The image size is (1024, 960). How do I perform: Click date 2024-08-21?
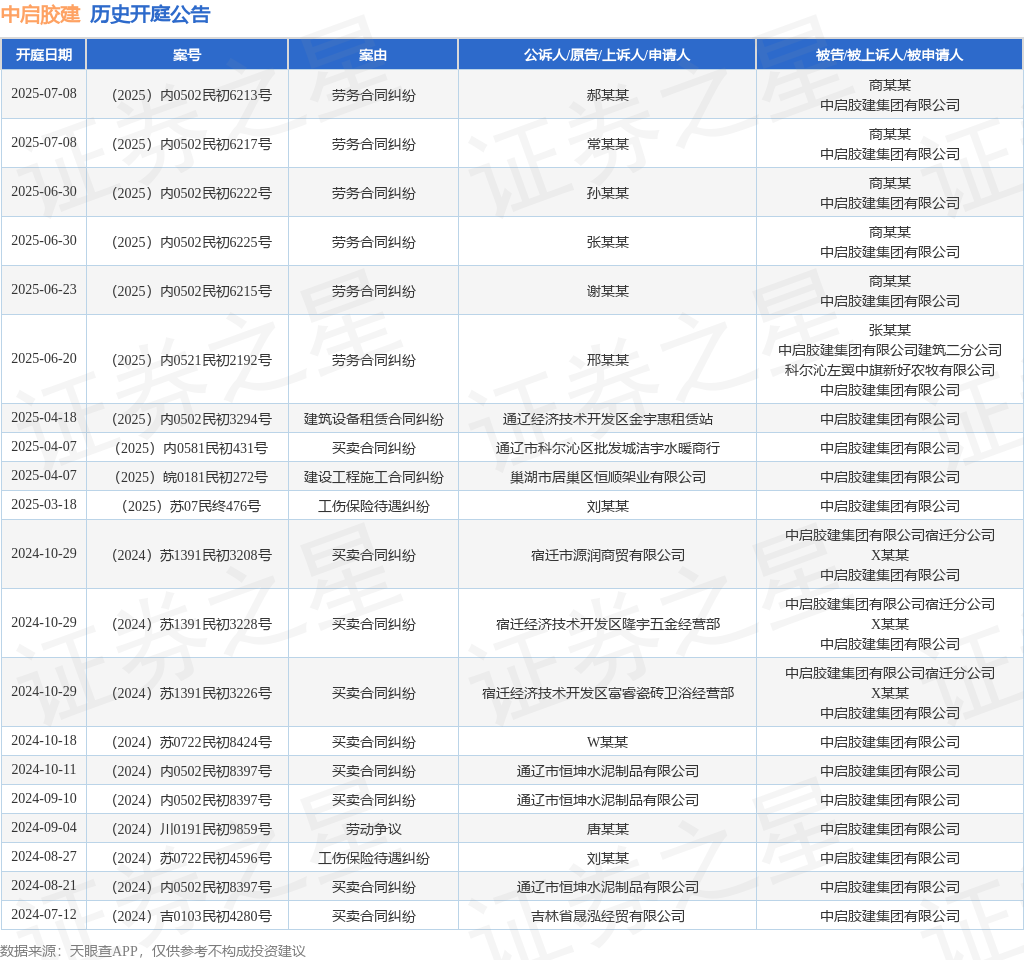44,886
